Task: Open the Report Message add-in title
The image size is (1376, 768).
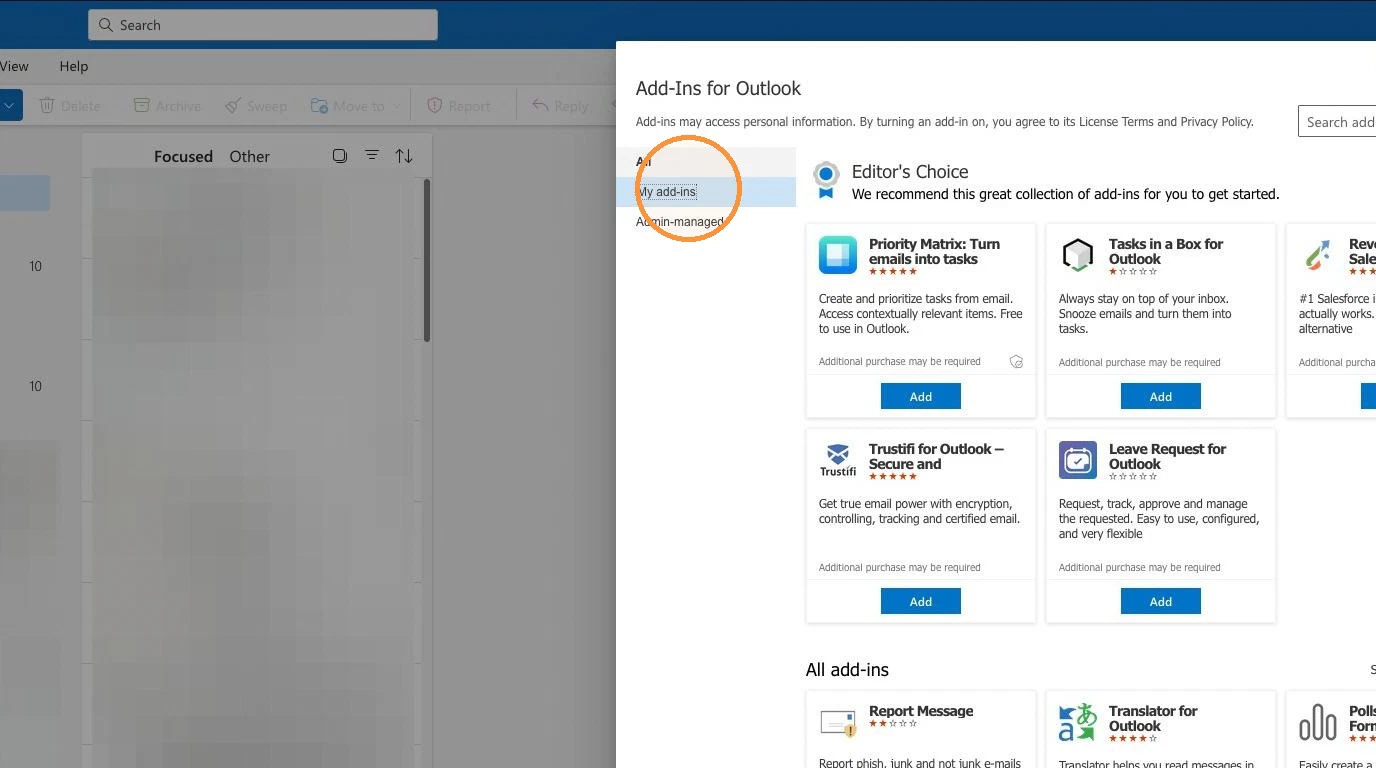Action: tap(921, 711)
